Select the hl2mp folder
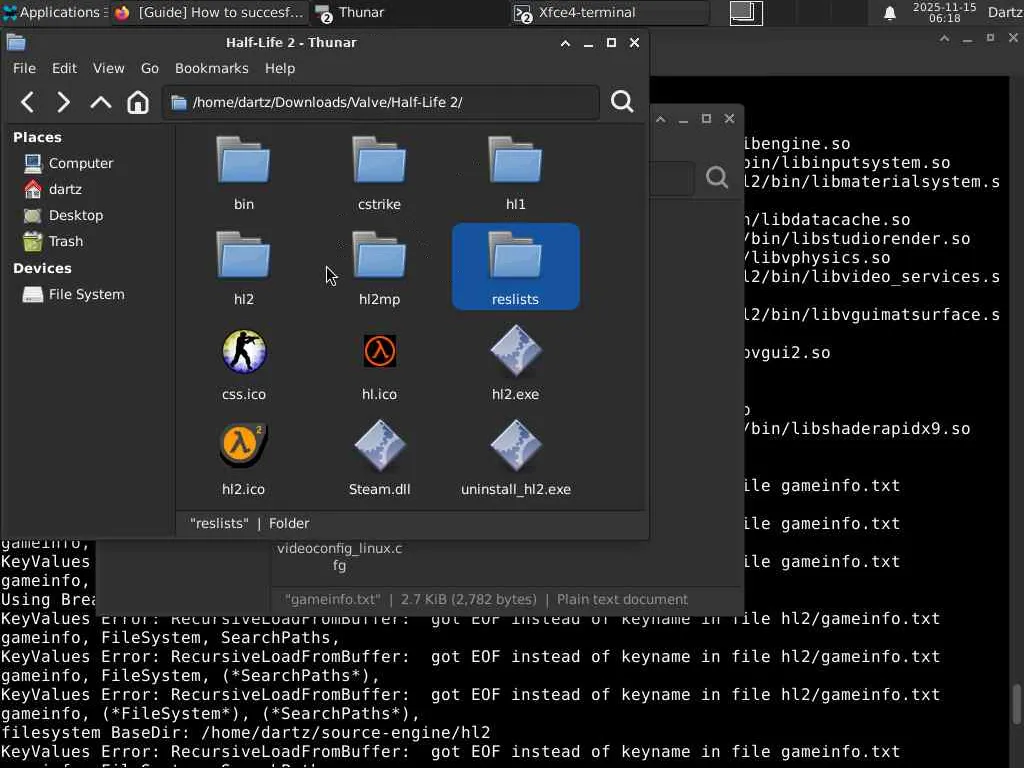 click(379, 268)
